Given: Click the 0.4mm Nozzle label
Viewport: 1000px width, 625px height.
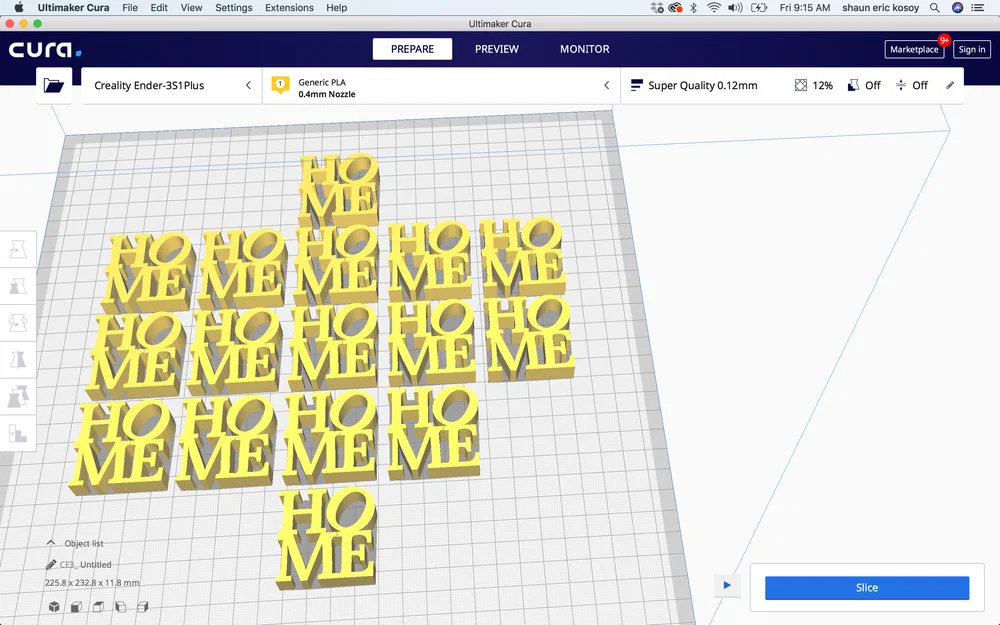Looking at the screenshot, I should click(x=327, y=94).
